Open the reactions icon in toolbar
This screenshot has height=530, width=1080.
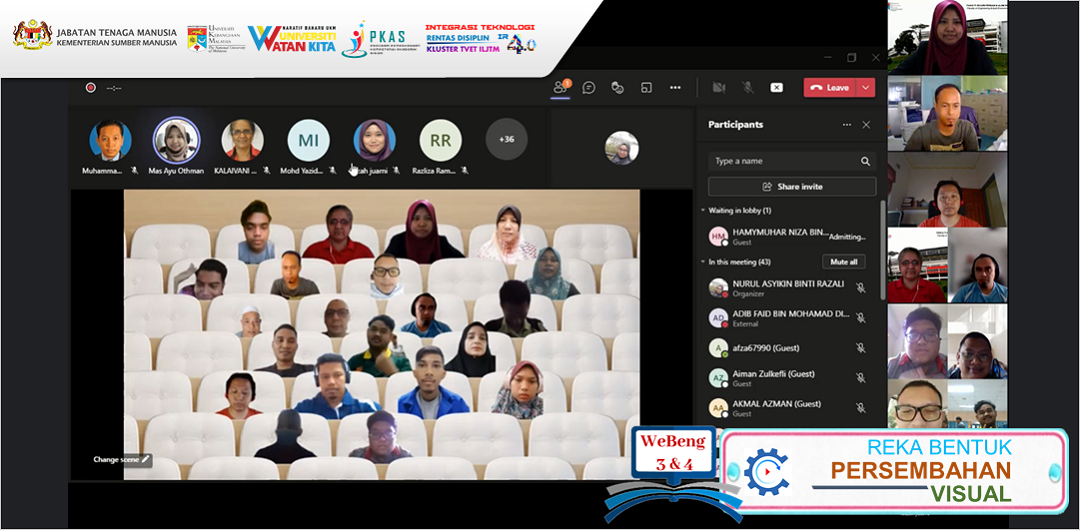coord(617,88)
